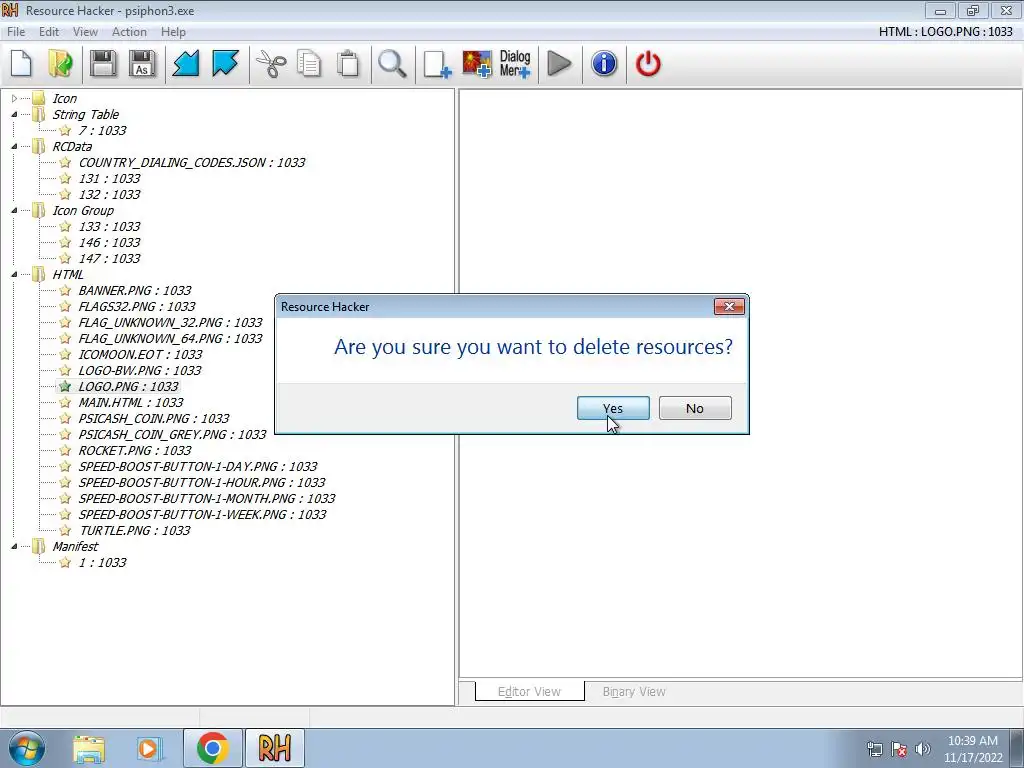Expand the Icon folder node
The image size is (1024, 768).
pos(14,99)
